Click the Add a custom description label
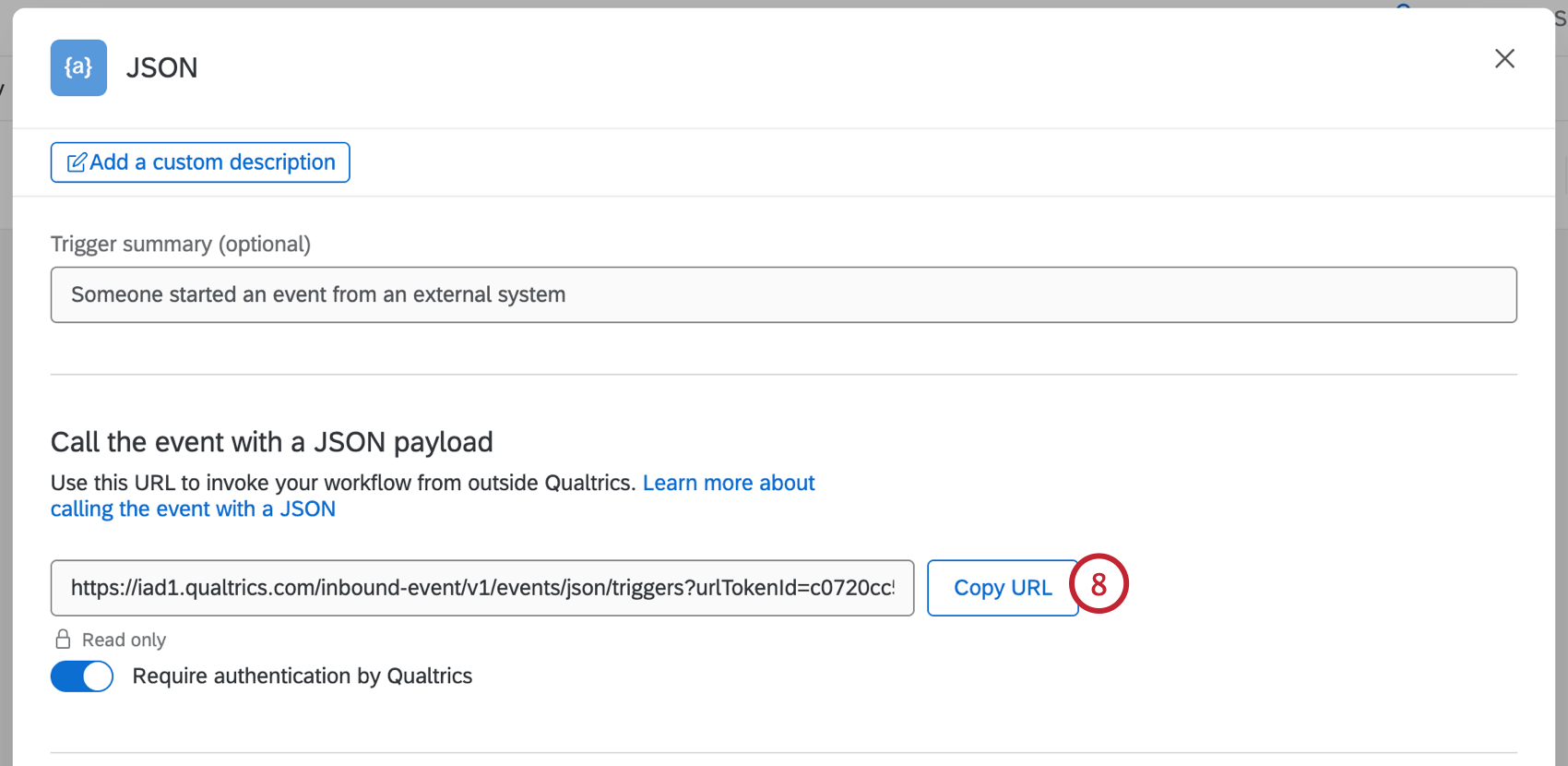The width and height of the screenshot is (1568, 766). 212,162
